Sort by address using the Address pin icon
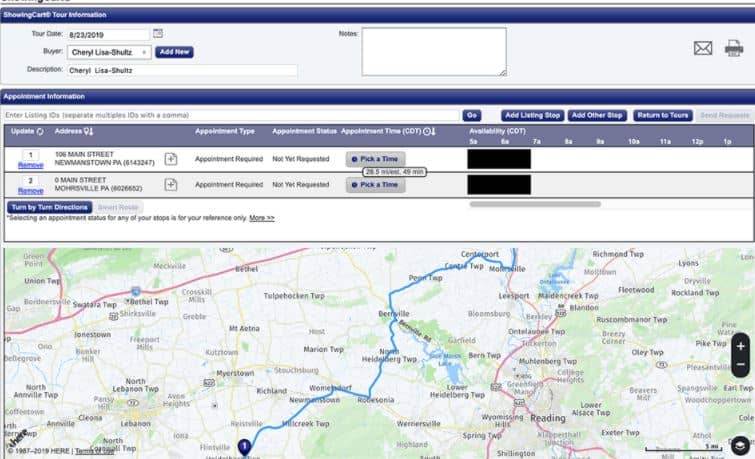Screen dimensions: 755x459 click(88, 131)
